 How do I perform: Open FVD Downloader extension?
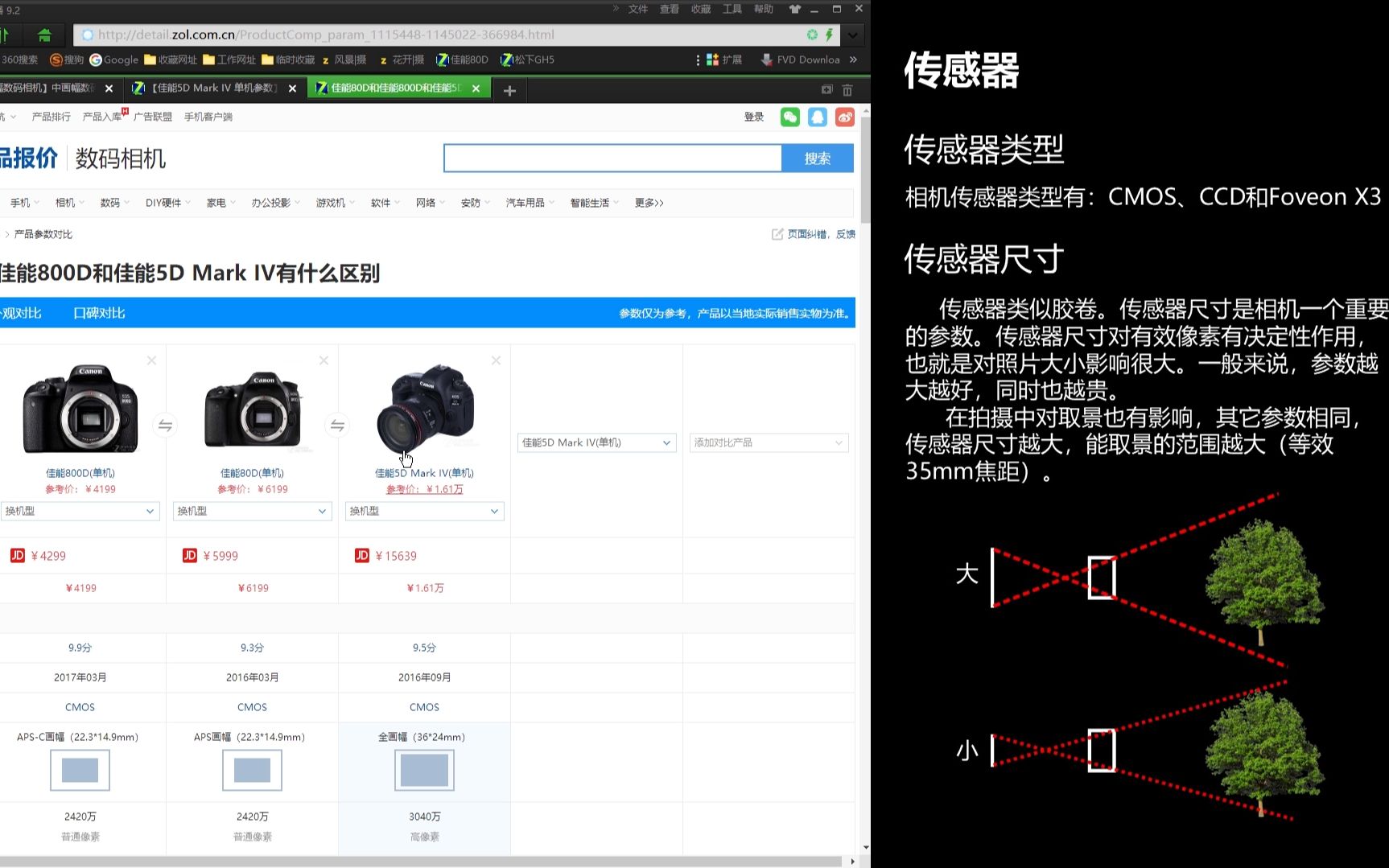tap(800, 60)
